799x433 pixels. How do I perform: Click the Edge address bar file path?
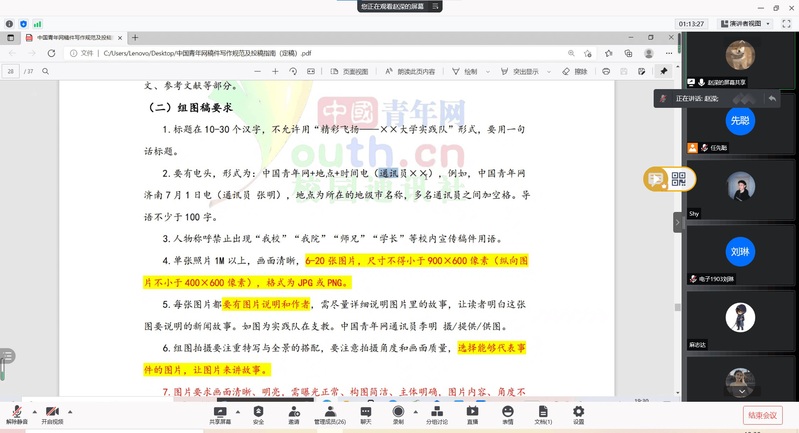pos(207,53)
